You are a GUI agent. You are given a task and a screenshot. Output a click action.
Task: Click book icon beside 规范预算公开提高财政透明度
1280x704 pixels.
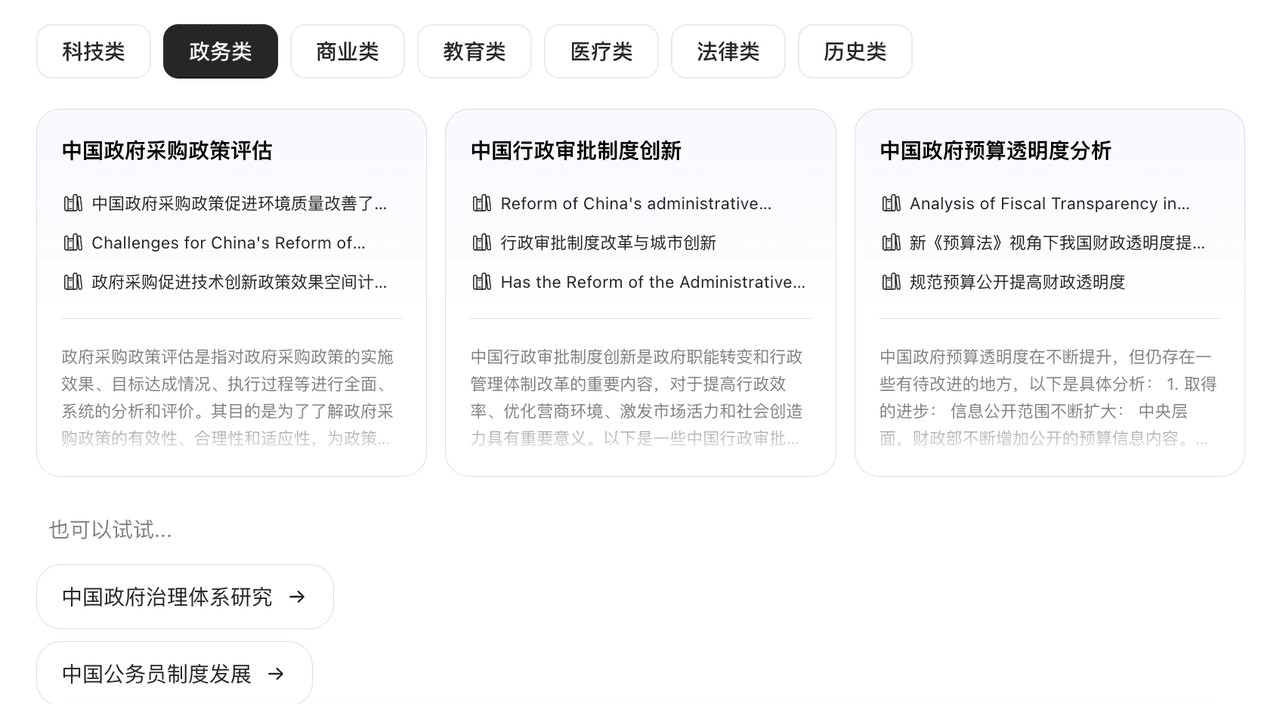coord(891,282)
